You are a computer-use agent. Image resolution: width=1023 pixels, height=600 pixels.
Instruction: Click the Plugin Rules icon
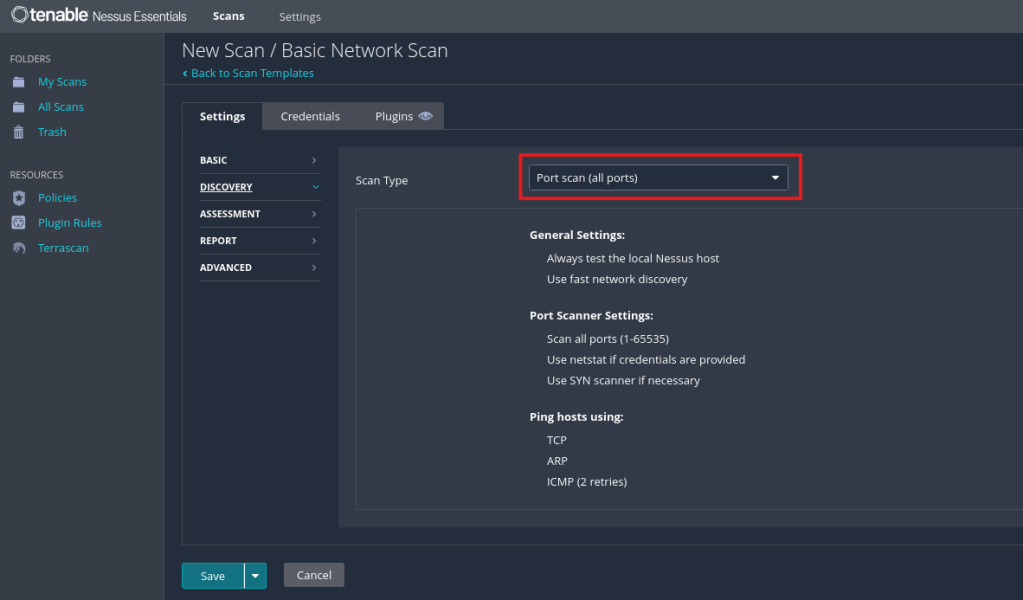coord(18,223)
